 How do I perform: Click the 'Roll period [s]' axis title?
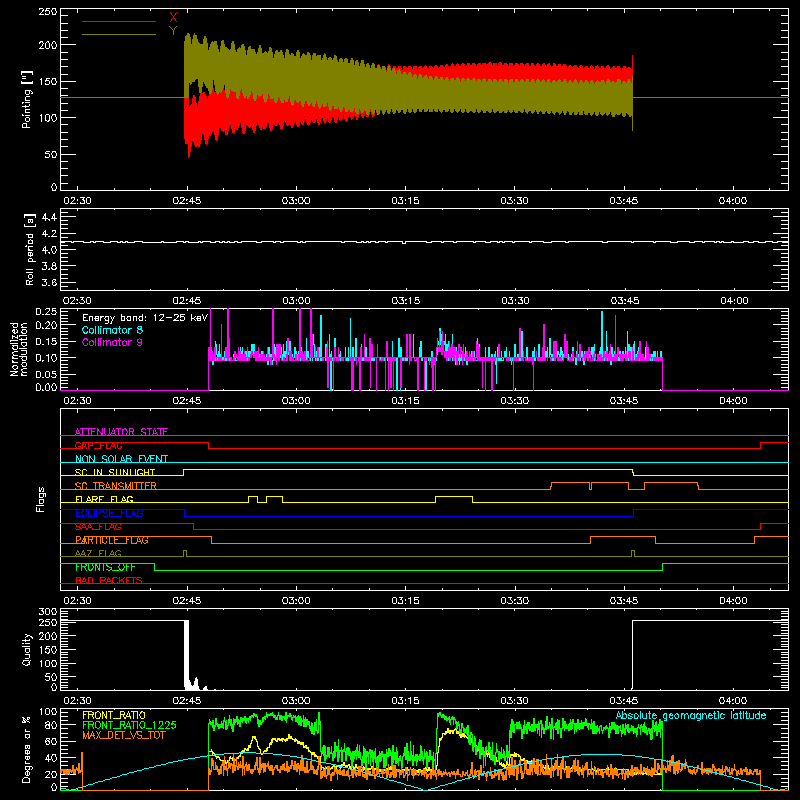(x=30, y=249)
